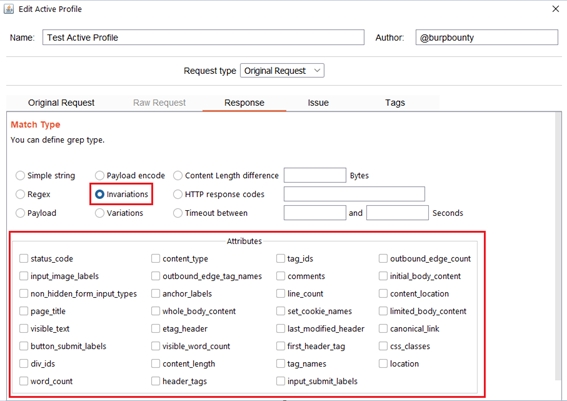Open the Request type dropdown
This screenshot has width=567, height=401.
[x=282, y=71]
